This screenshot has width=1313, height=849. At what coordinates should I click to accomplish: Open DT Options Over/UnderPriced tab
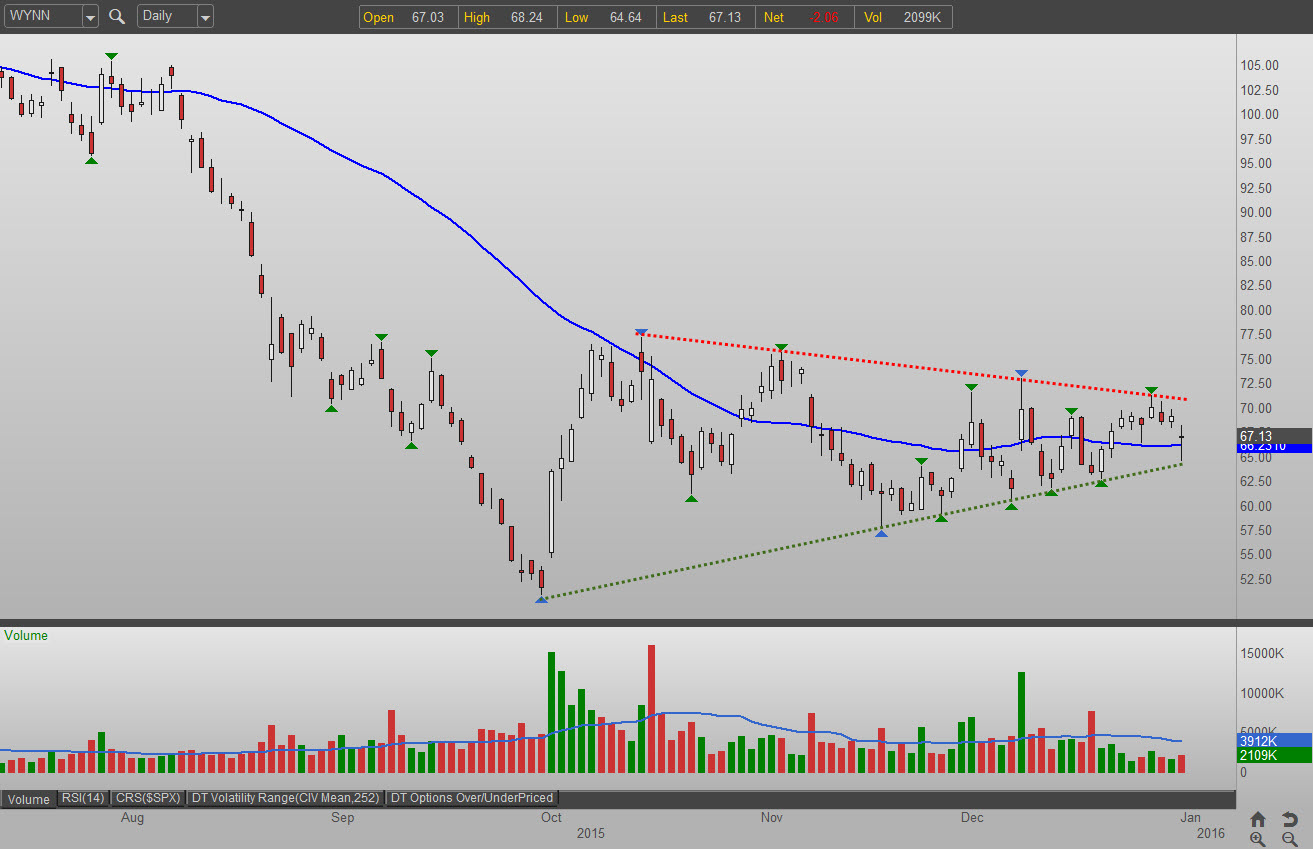pos(472,798)
